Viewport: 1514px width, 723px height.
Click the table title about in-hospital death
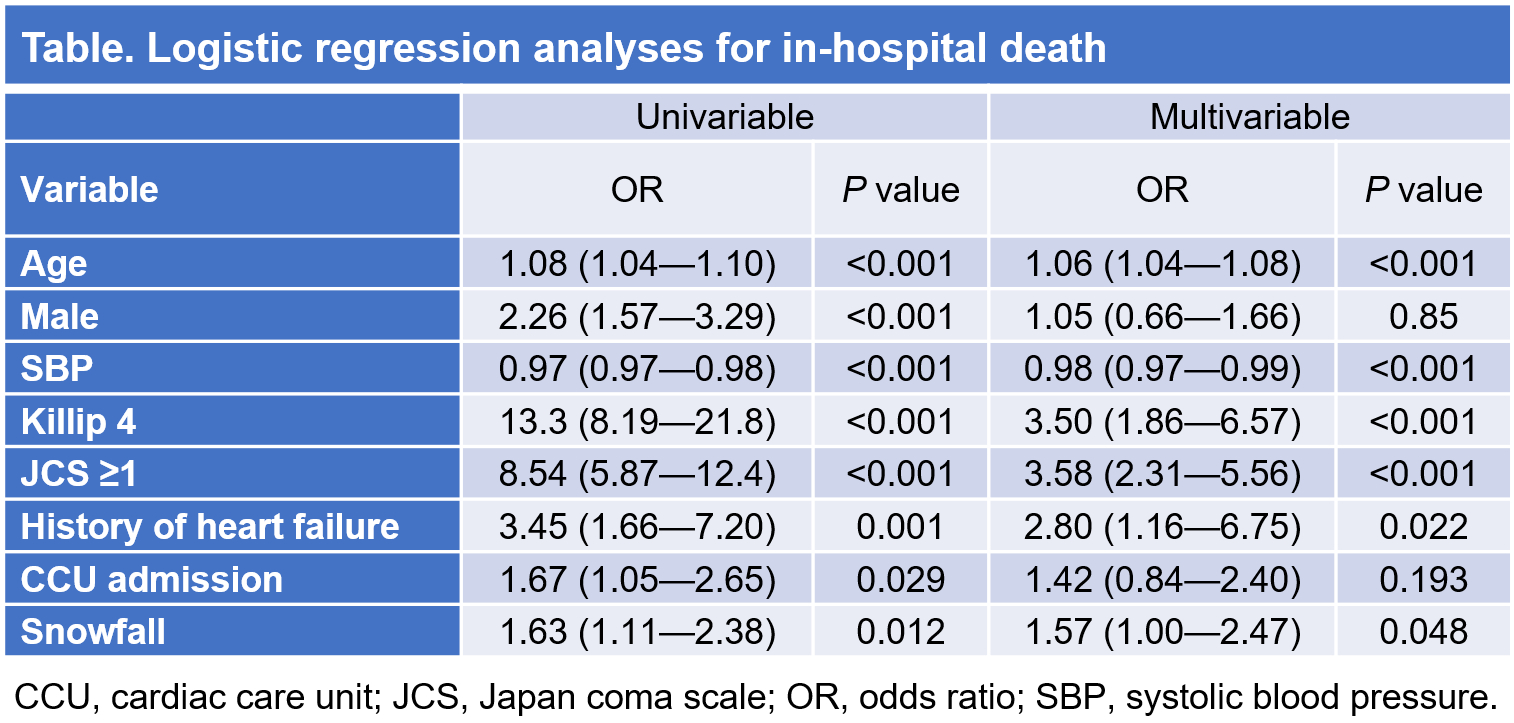564,48
